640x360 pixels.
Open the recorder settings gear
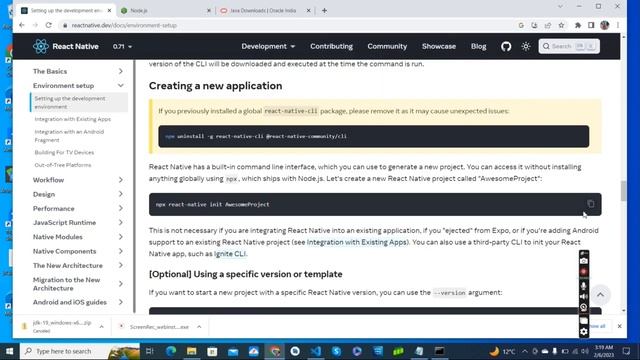point(584,332)
